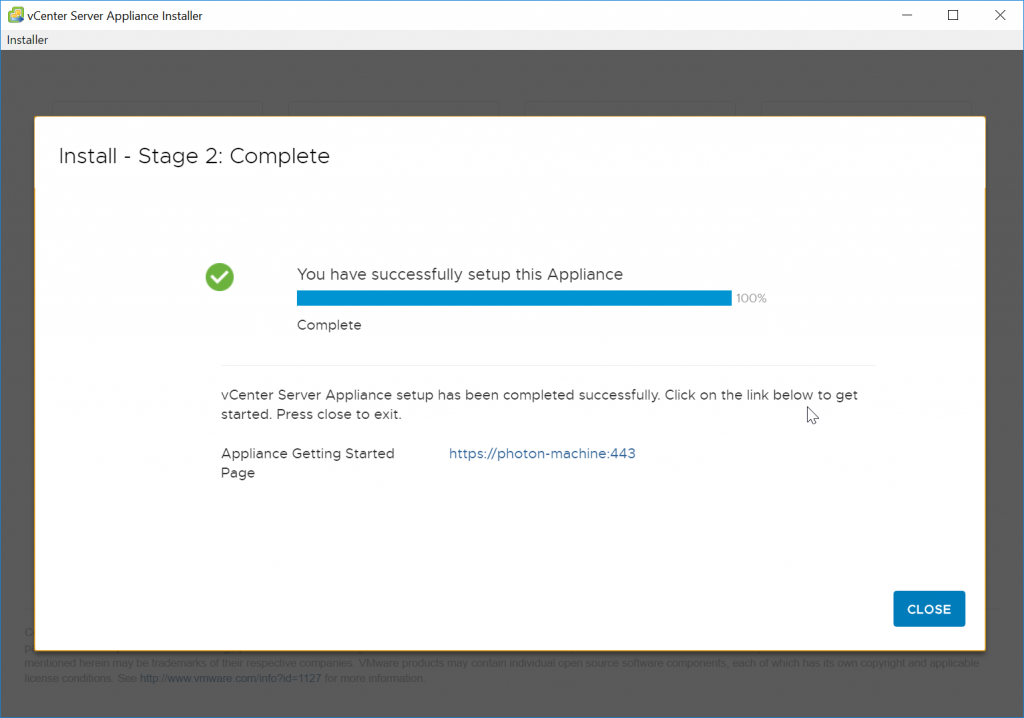Click the 'Appliance Getting Started Page' label
The width and height of the screenshot is (1024, 718).
point(308,463)
